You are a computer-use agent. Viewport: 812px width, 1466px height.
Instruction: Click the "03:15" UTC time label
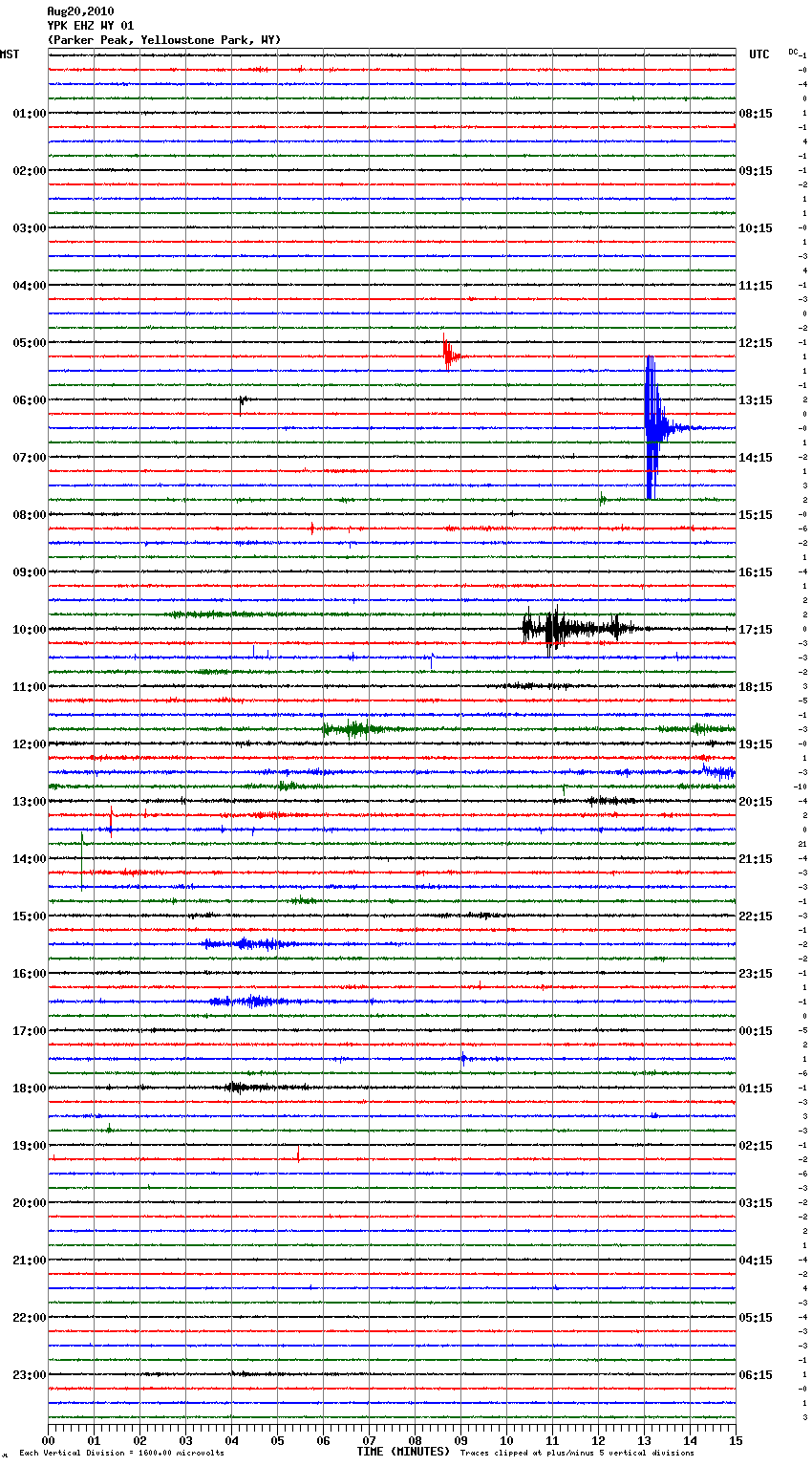pyautogui.click(x=756, y=1203)
